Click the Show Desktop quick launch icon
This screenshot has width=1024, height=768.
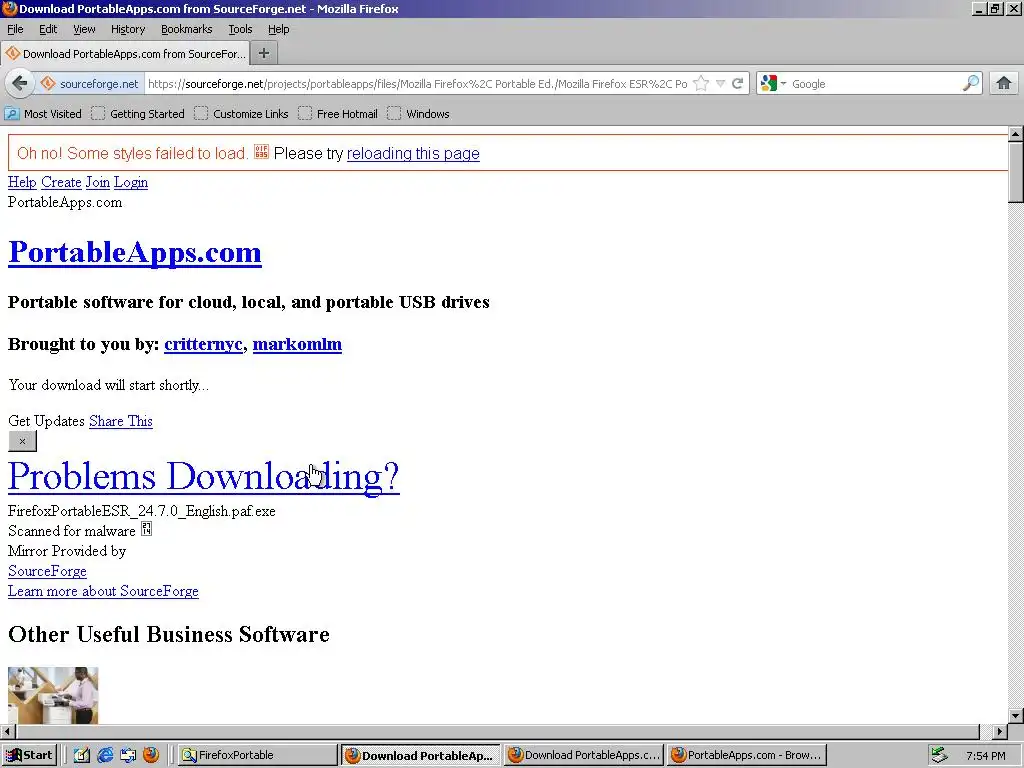tap(128, 755)
